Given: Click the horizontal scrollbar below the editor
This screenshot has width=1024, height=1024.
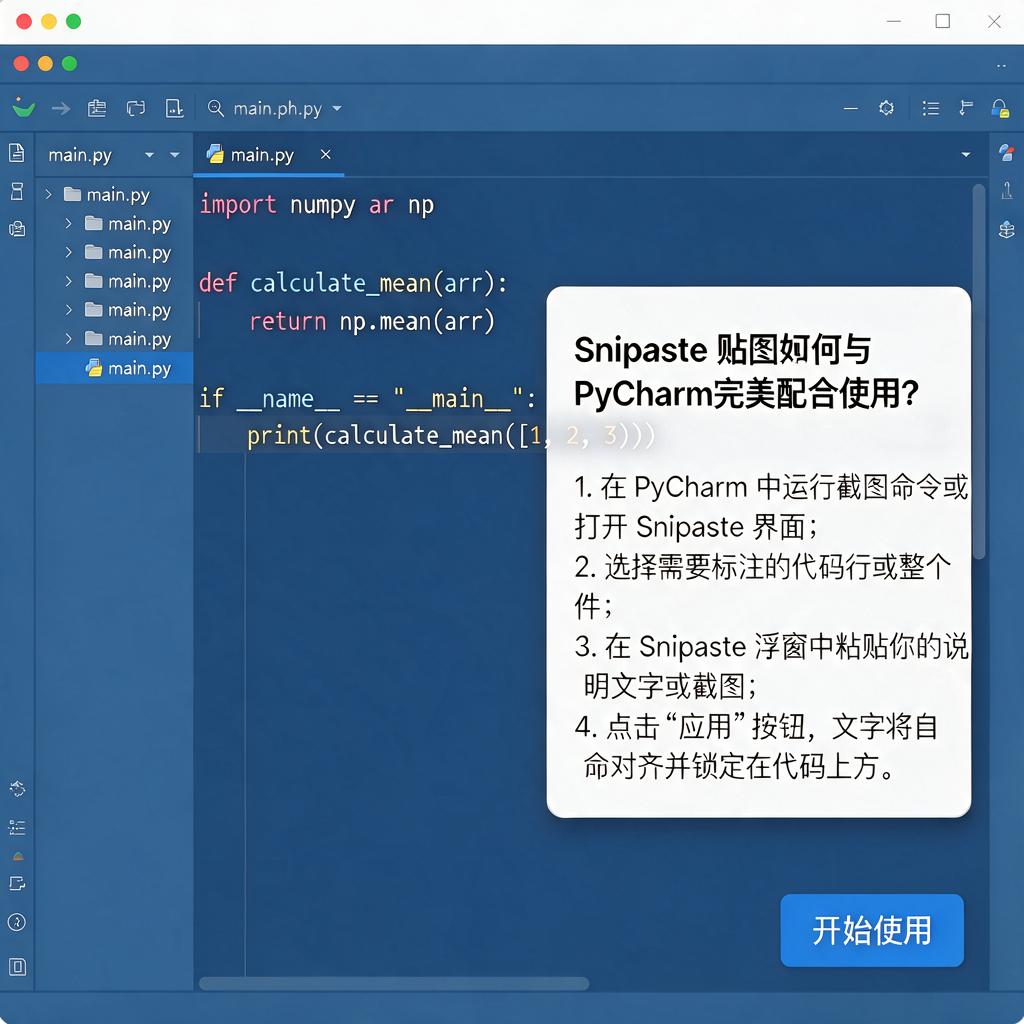Looking at the screenshot, I should coord(394,984).
